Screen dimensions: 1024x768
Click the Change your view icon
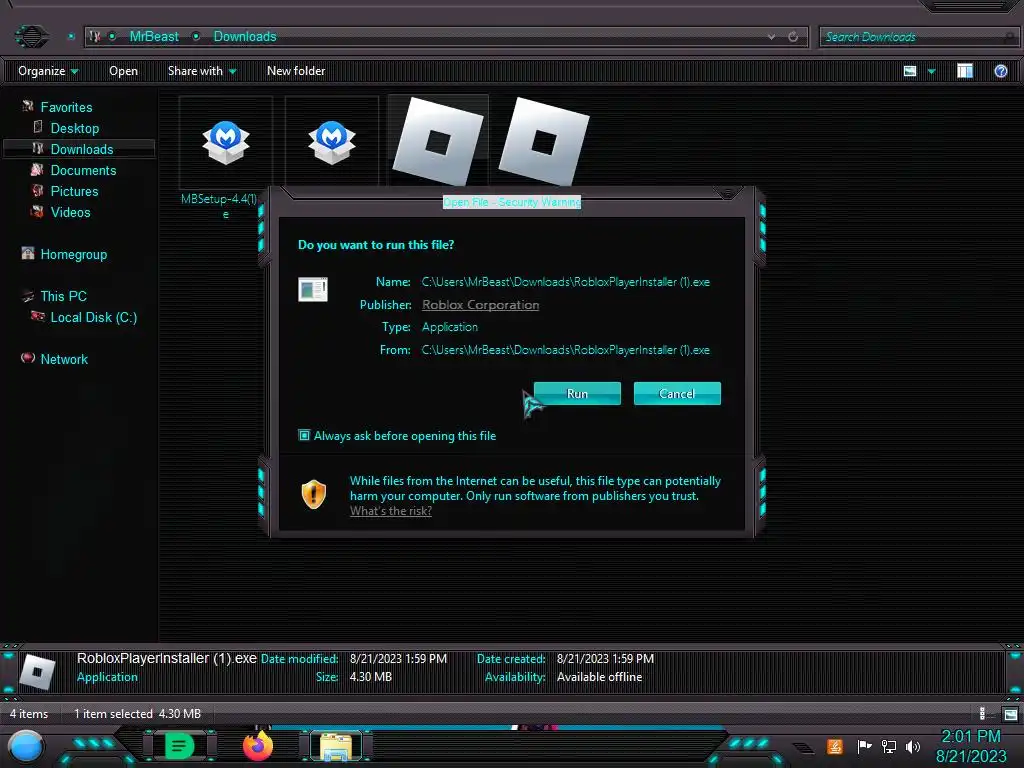910,71
